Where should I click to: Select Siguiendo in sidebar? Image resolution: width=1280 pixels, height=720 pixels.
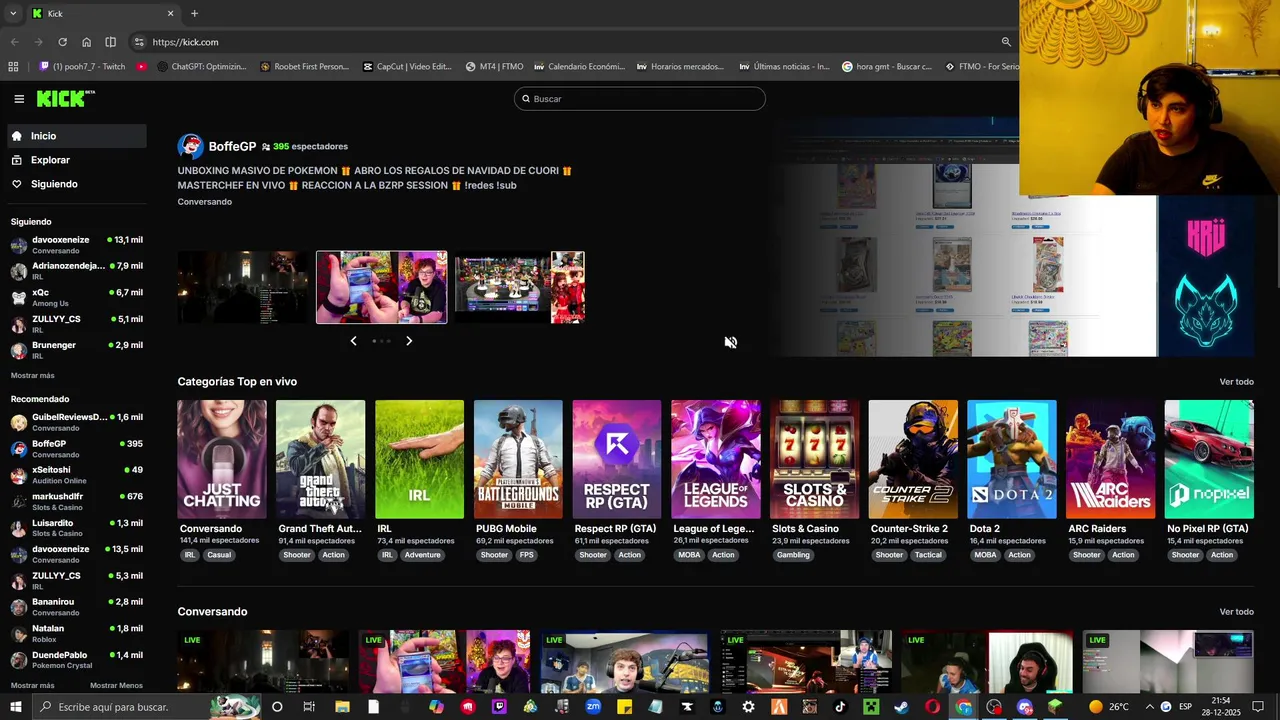coord(76,184)
